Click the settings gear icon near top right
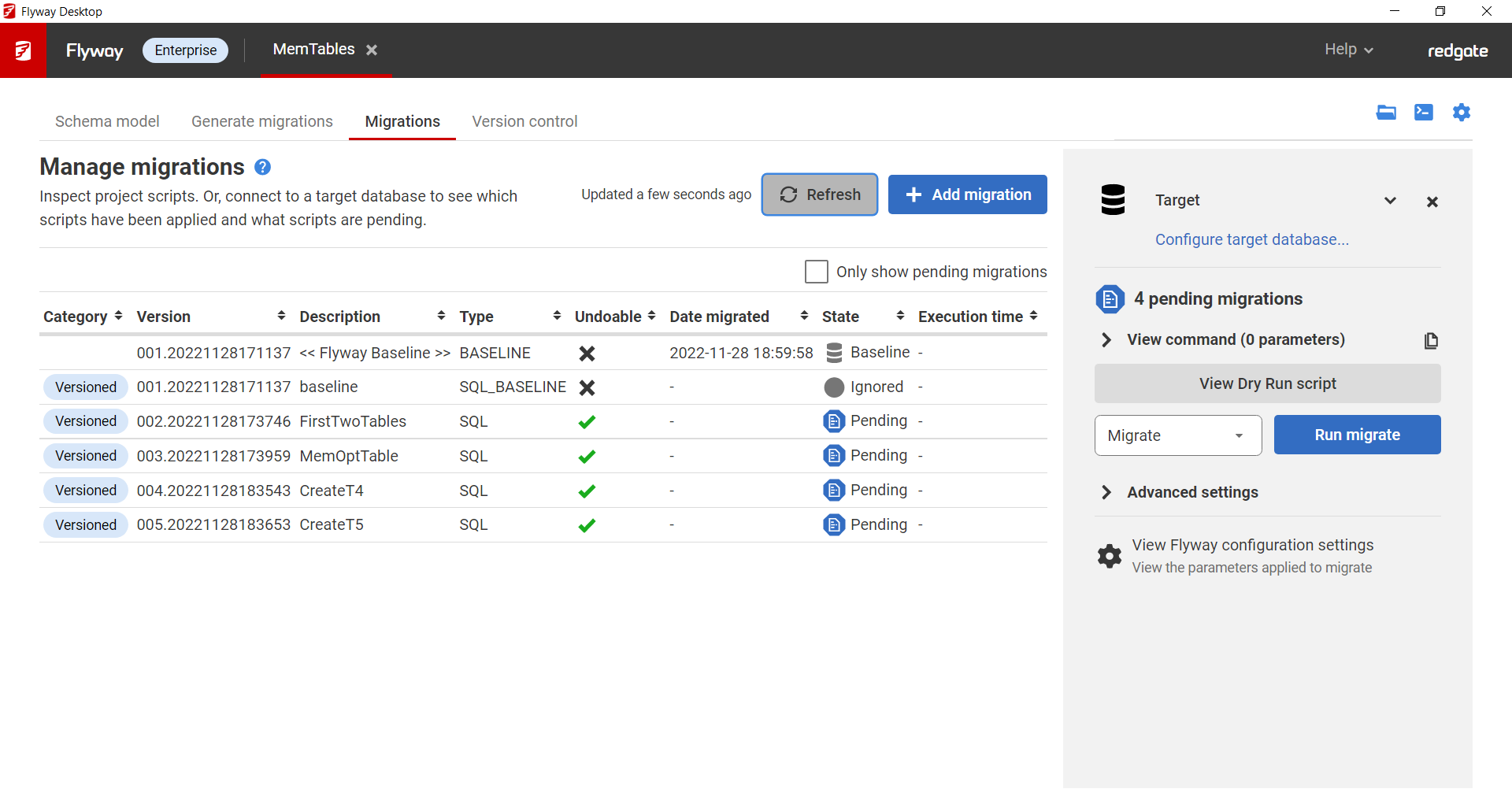 click(1462, 113)
